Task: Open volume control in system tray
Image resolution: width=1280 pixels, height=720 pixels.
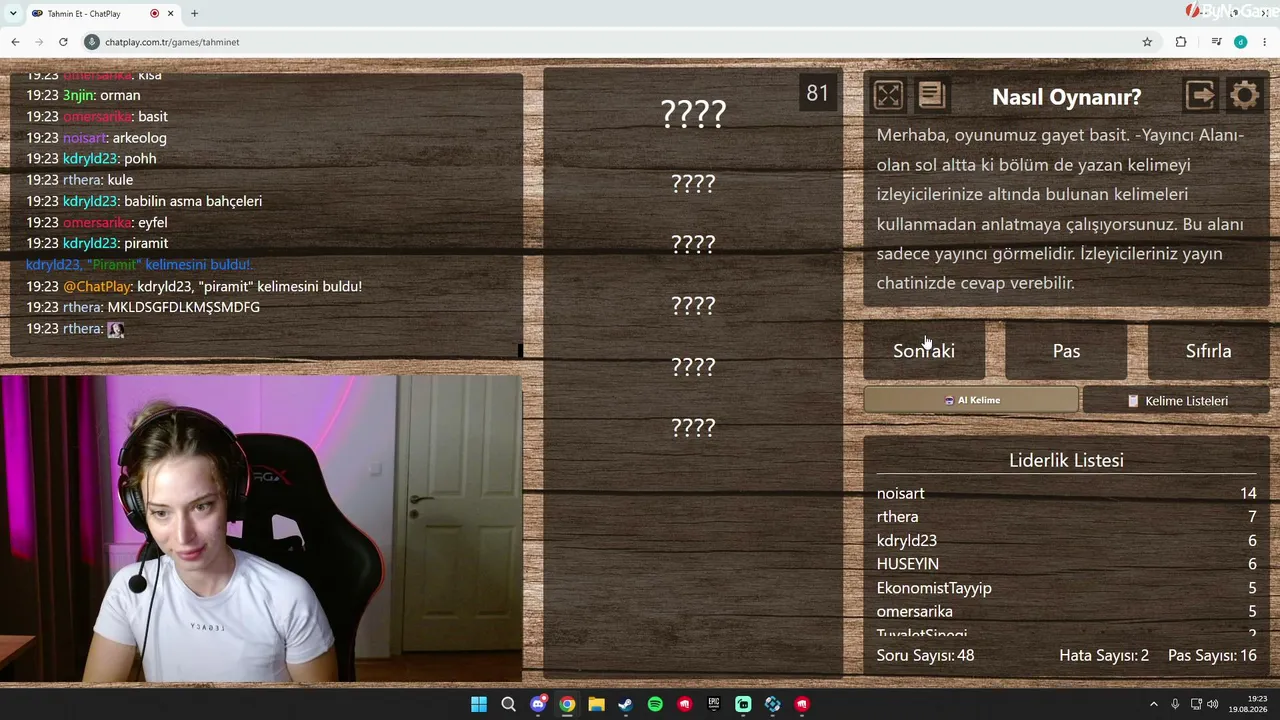Action: pos(1212,704)
